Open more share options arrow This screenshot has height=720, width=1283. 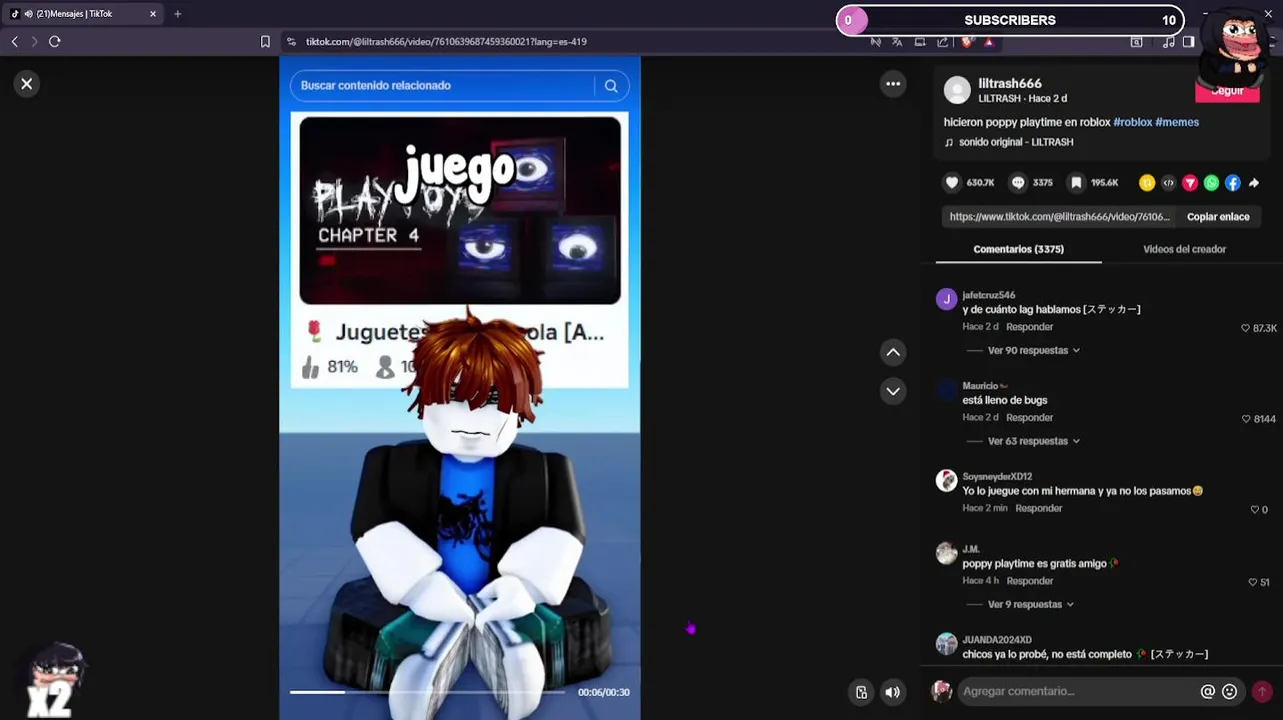coord(1254,183)
